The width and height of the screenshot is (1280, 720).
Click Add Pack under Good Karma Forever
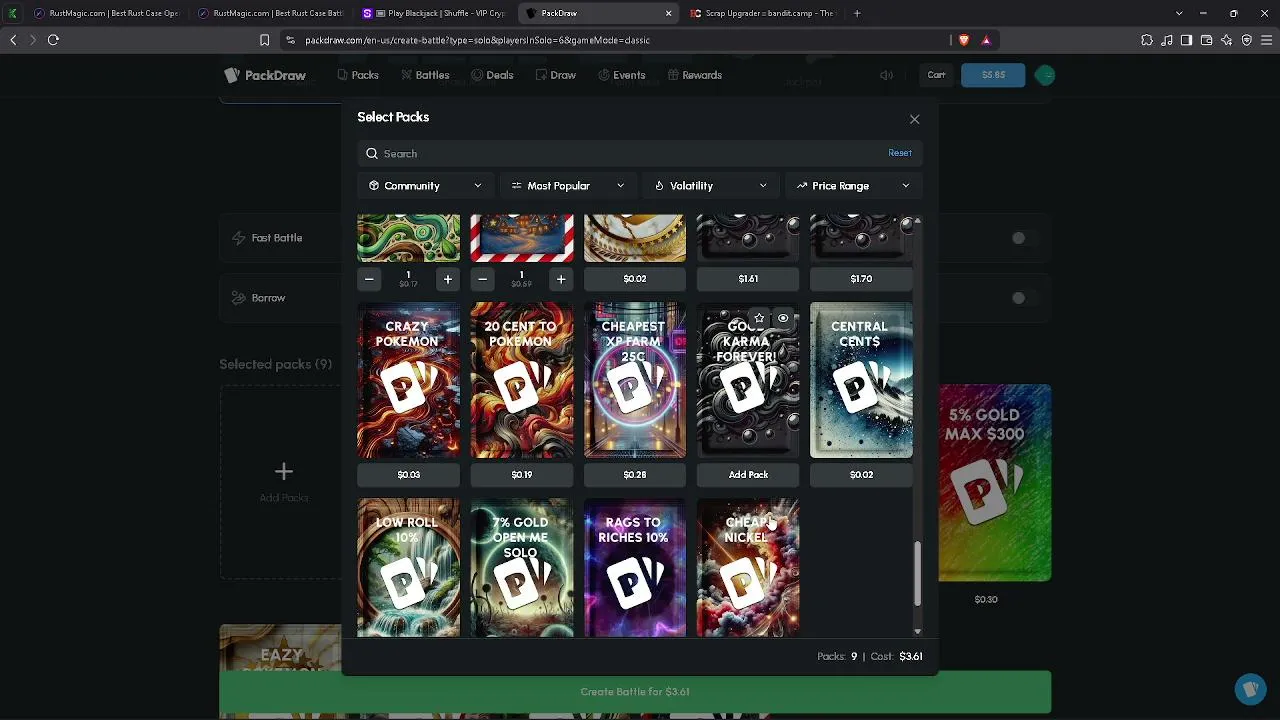pos(748,475)
